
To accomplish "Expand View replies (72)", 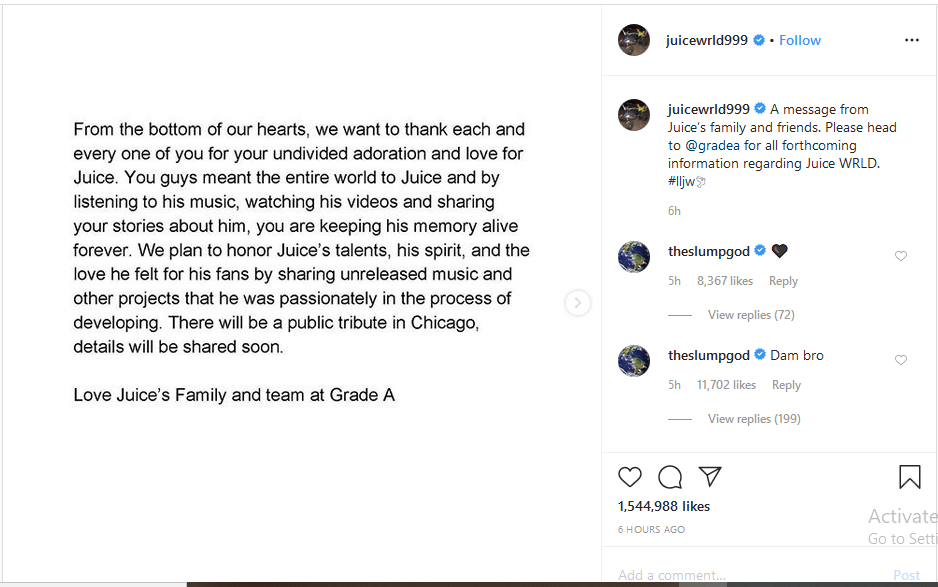I will tap(751, 315).
